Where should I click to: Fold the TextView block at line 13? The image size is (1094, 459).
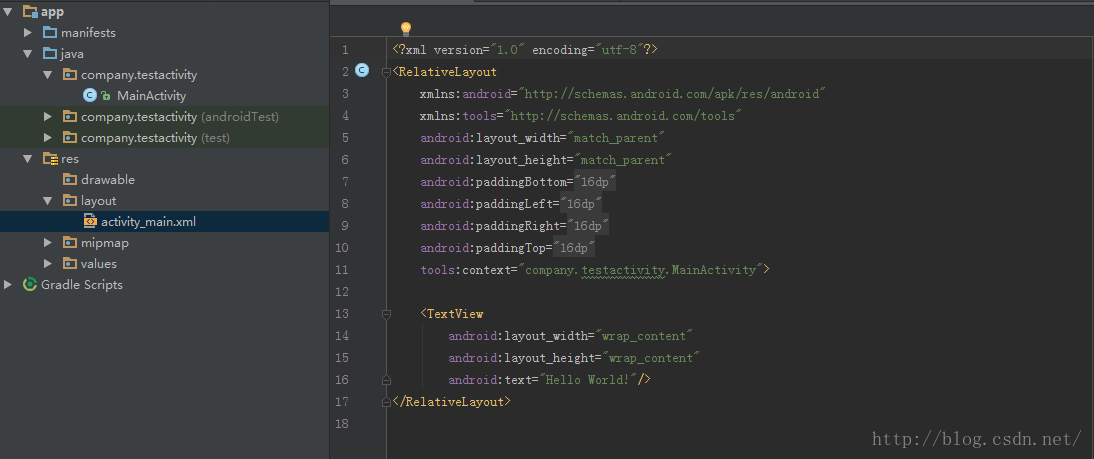[387, 314]
